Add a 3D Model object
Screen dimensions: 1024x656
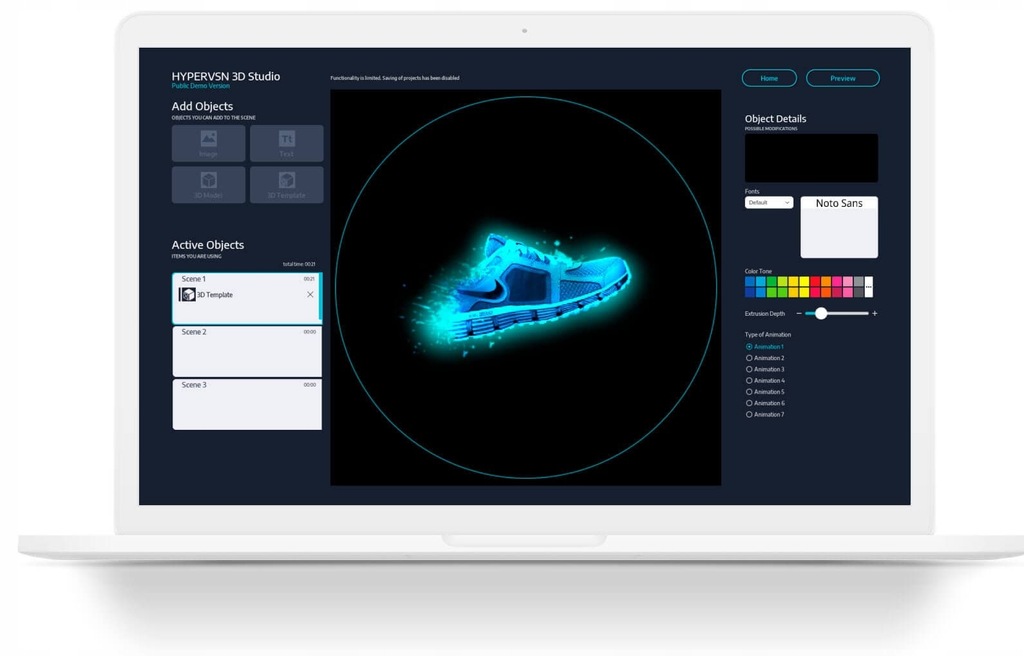click(208, 184)
